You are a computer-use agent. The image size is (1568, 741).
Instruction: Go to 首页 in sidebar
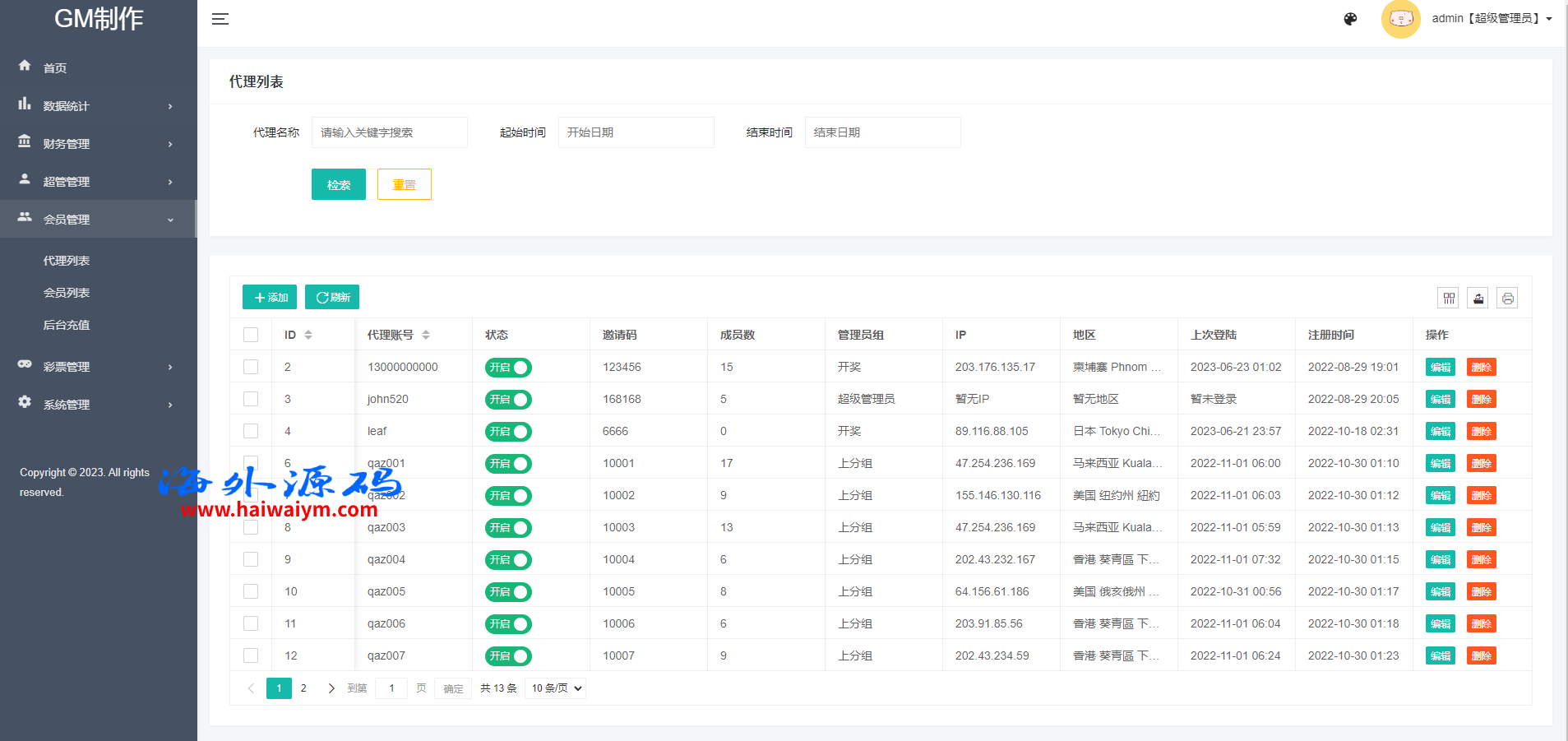pos(55,68)
